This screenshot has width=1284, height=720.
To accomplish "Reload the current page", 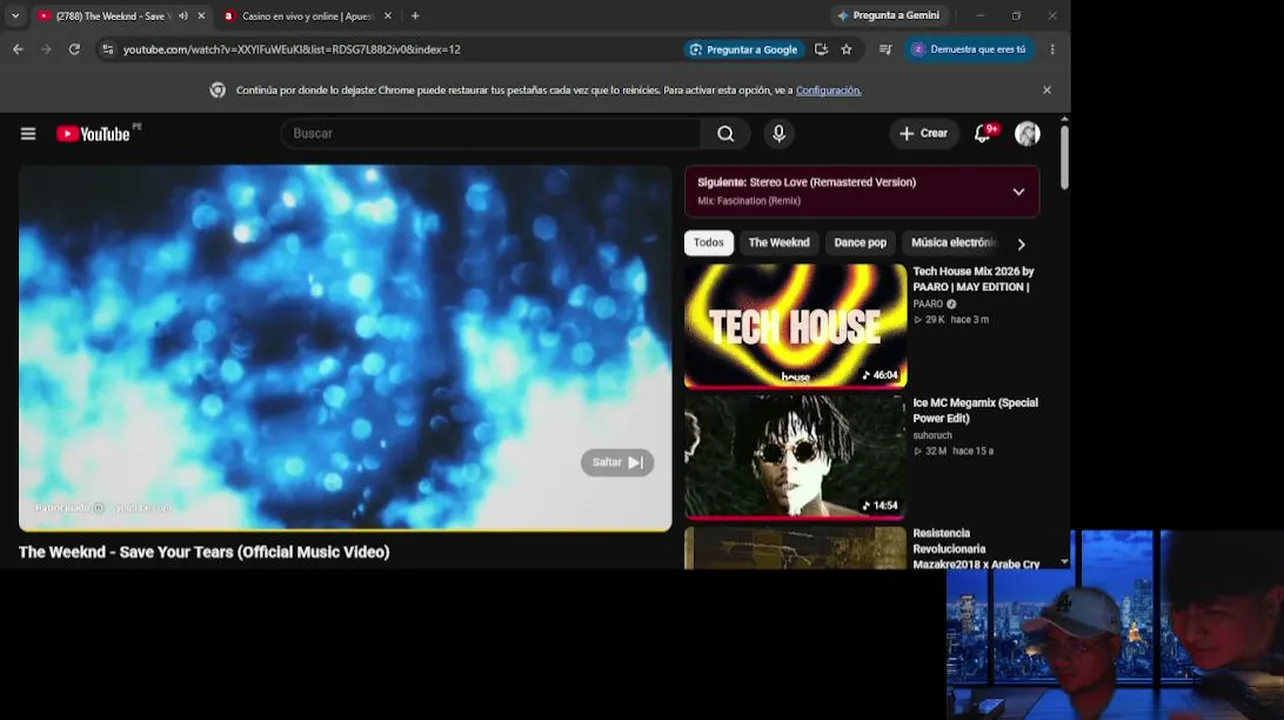I will (74, 49).
